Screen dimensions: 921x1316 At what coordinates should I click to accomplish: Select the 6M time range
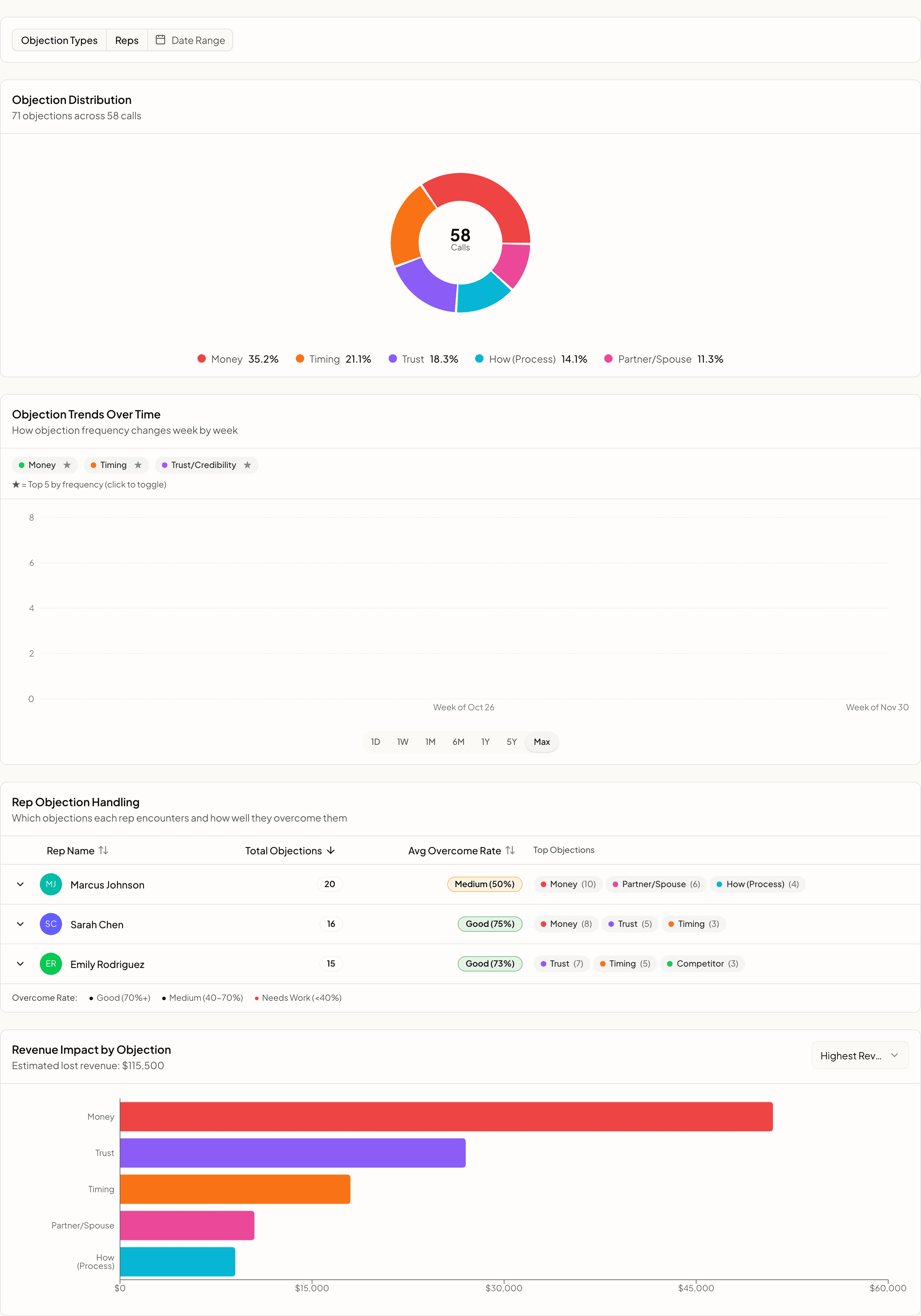[x=458, y=742]
